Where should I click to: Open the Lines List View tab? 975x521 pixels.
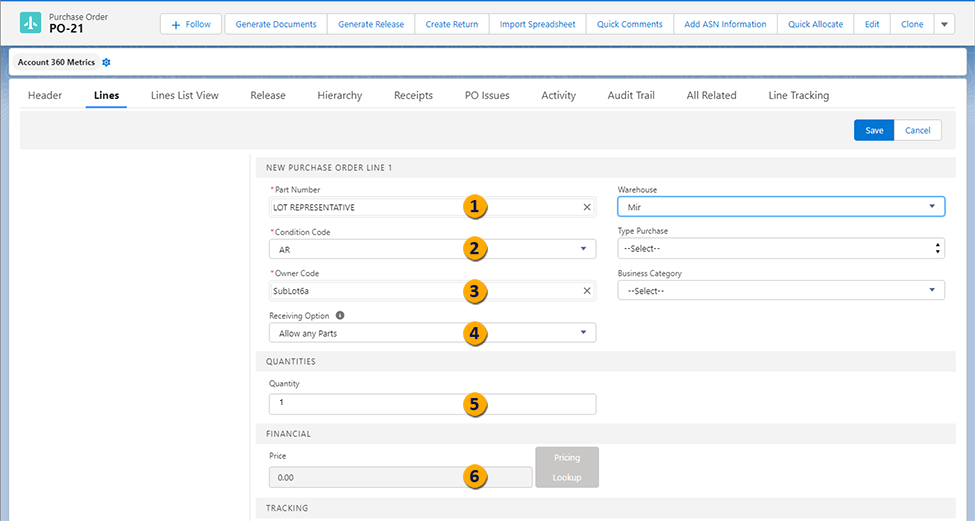(x=184, y=96)
